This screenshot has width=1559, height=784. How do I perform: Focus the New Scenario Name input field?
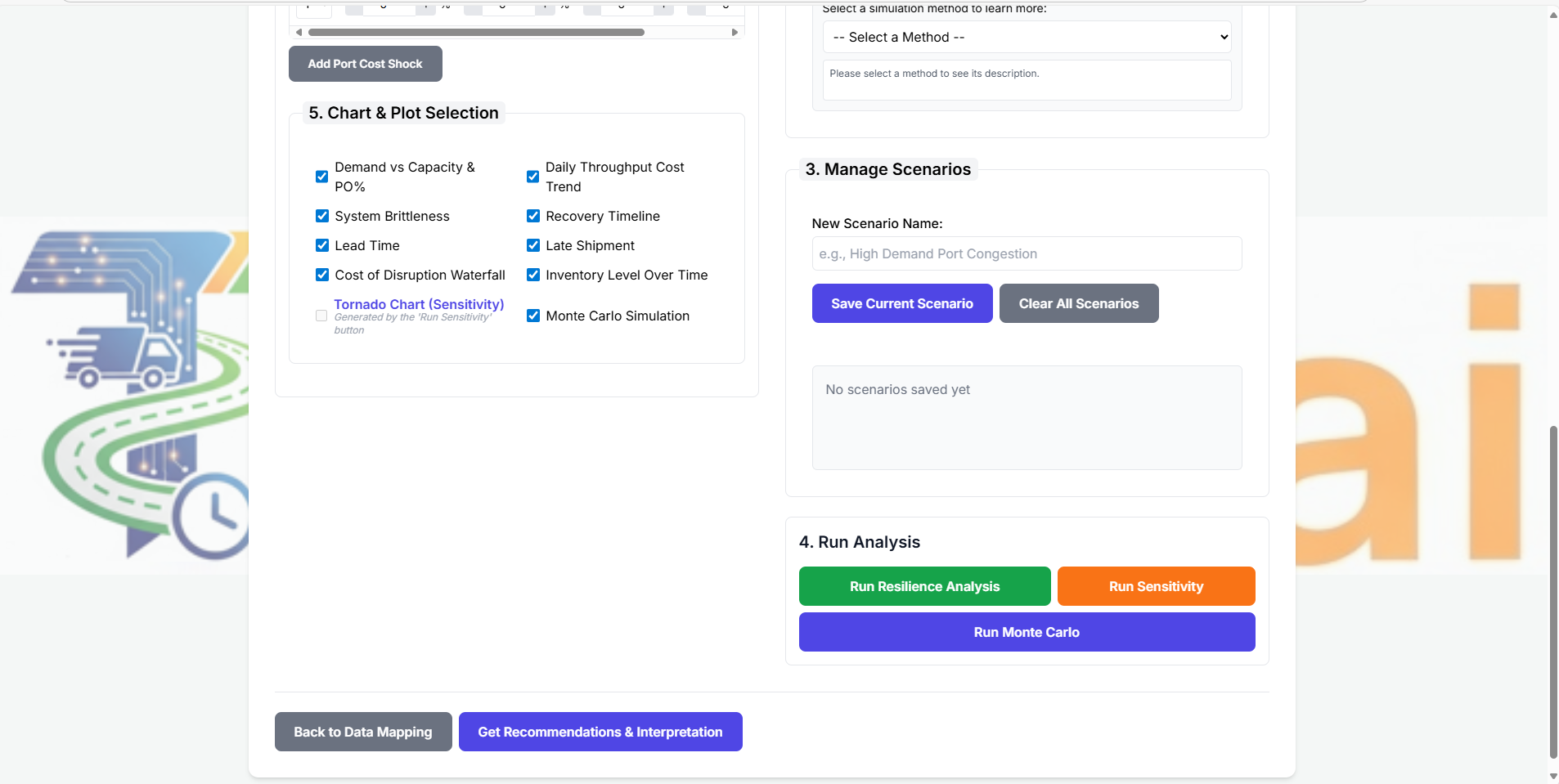(1027, 253)
